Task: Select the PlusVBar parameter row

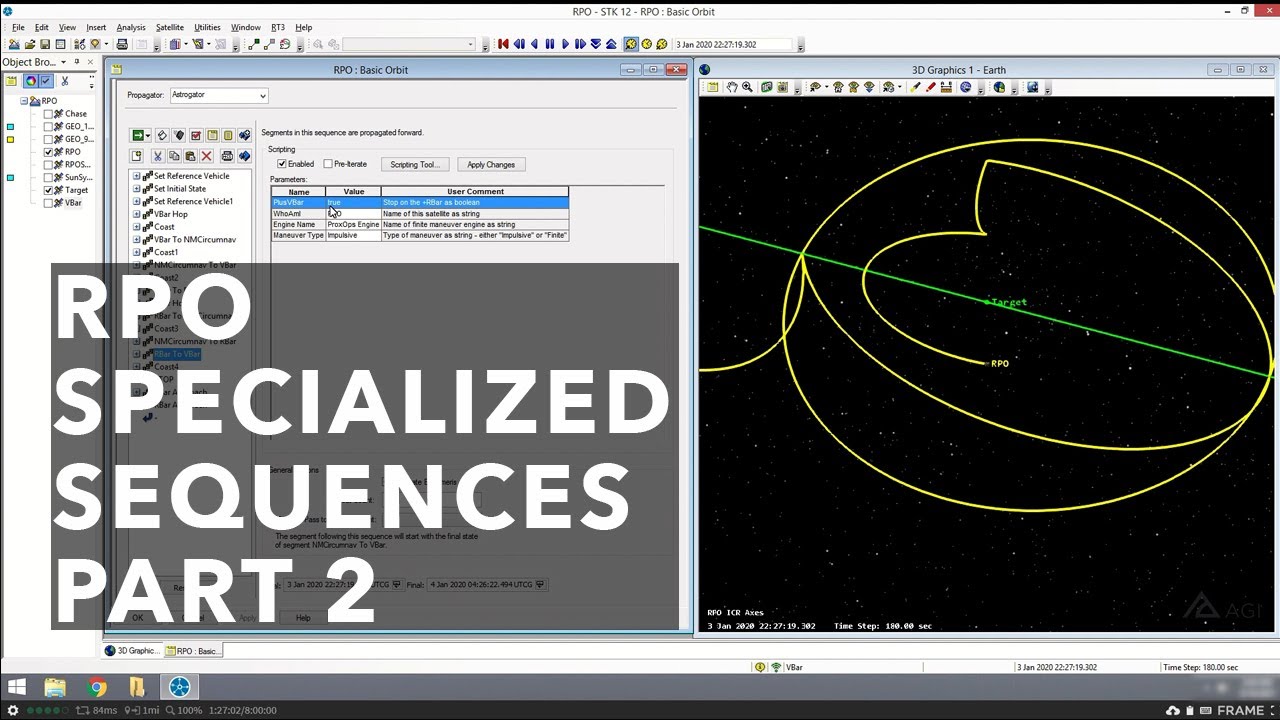Action: click(x=420, y=202)
